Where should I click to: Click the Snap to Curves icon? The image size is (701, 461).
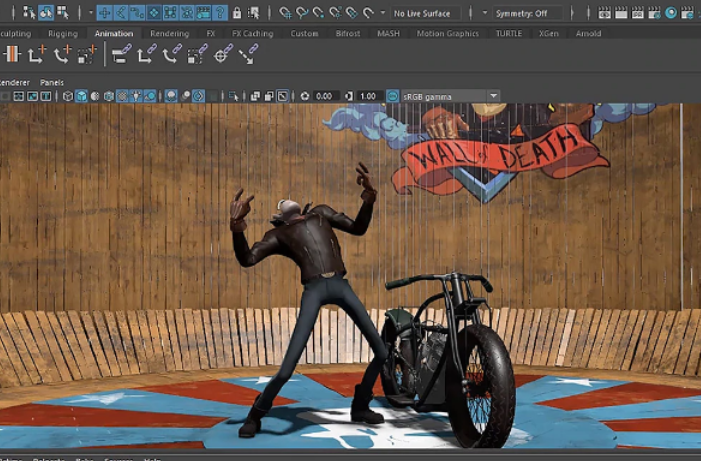coord(302,13)
